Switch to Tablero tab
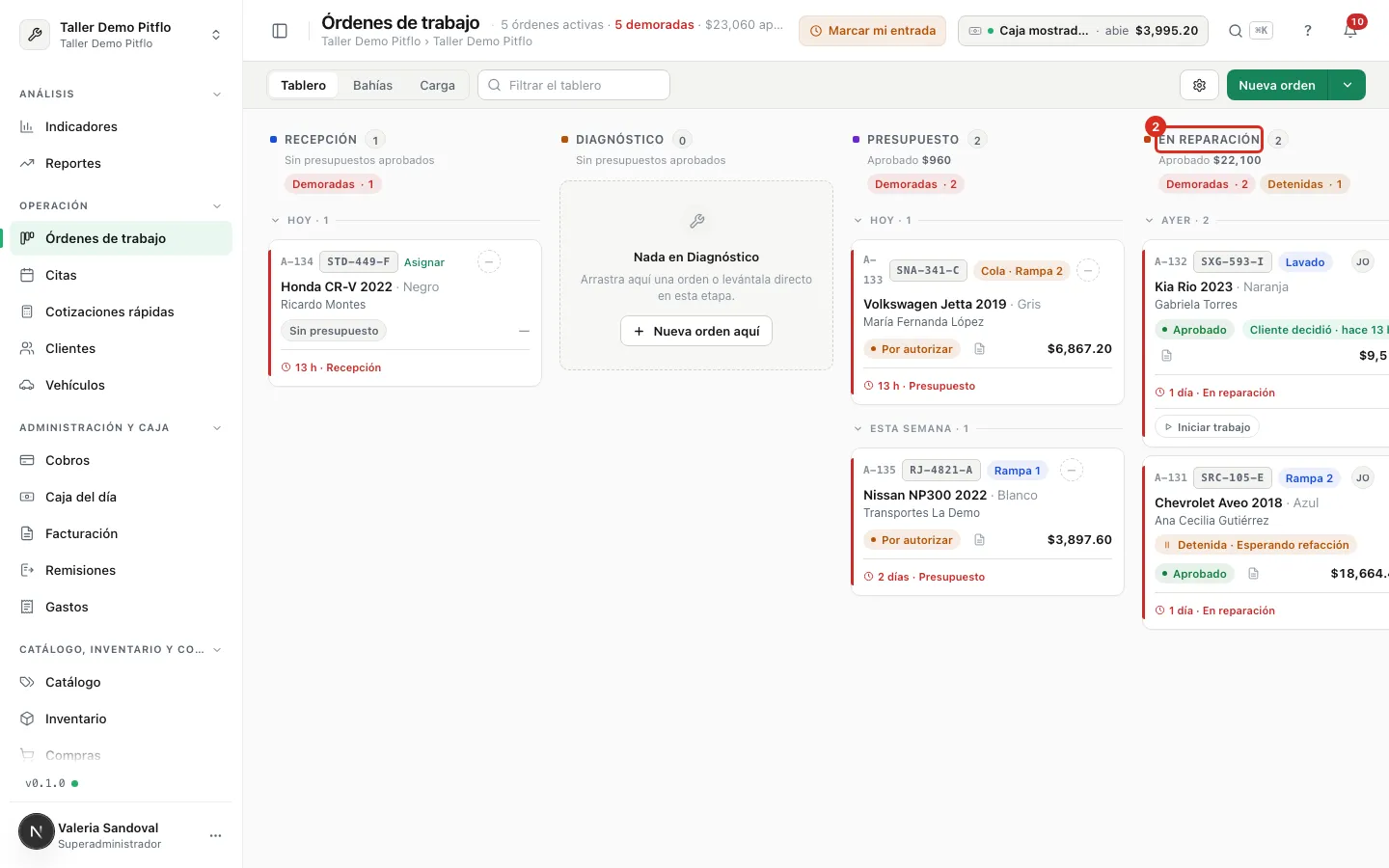The image size is (1389, 868). pyautogui.click(x=303, y=85)
